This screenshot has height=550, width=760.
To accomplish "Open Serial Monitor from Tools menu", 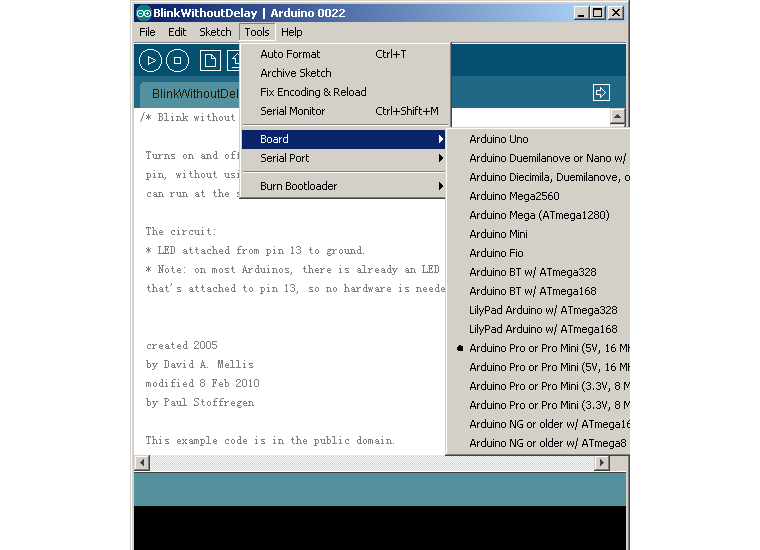I will point(343,111).
